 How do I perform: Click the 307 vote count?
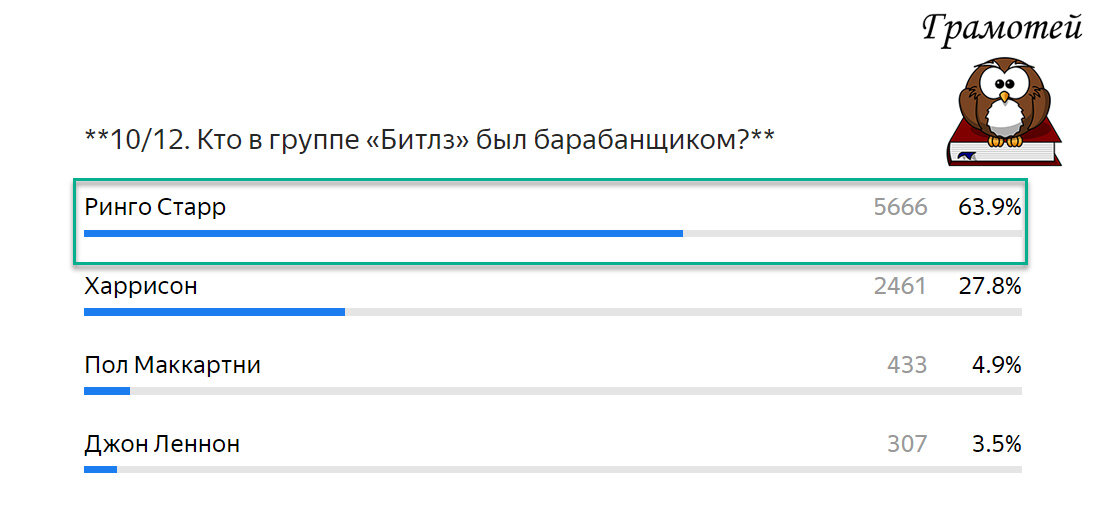(x=907, y=444)
